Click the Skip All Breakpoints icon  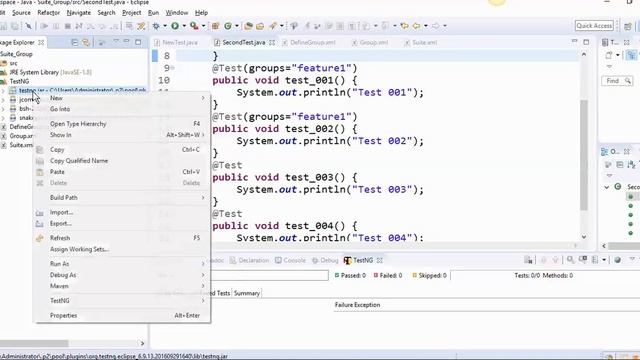(x=29, y=26)
